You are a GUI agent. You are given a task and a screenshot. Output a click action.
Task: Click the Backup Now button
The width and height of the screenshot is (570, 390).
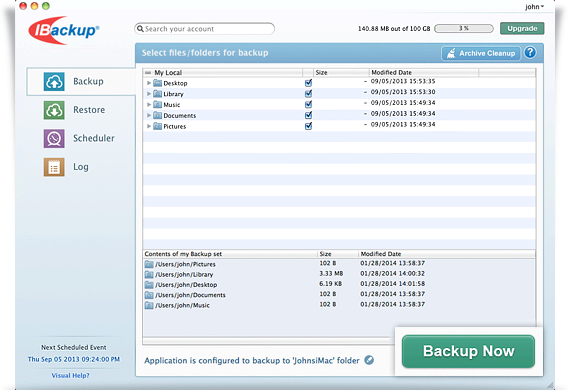468,351
